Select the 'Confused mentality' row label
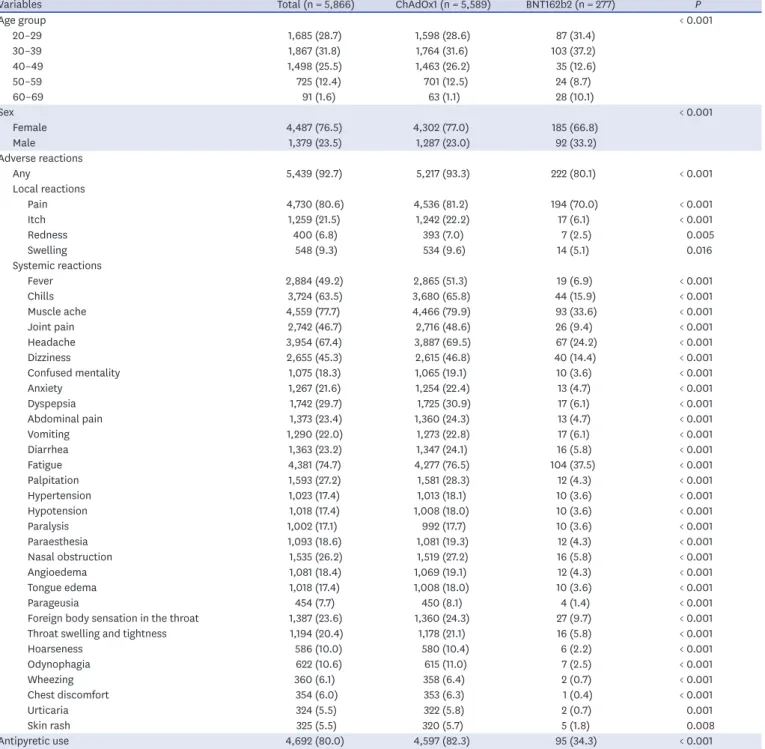This screenshot has height=749, width=765. tap(74, 373)
